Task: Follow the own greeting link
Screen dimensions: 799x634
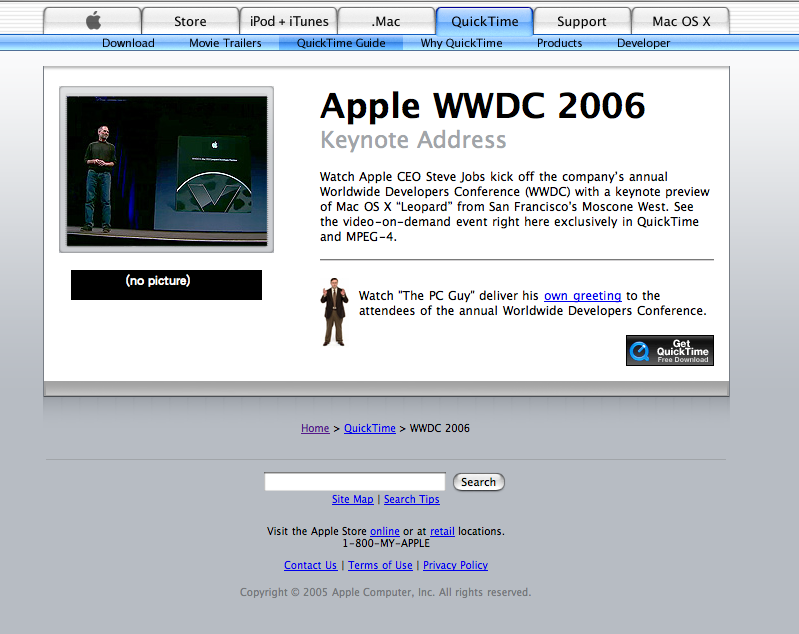Action: tap(582, 296)
